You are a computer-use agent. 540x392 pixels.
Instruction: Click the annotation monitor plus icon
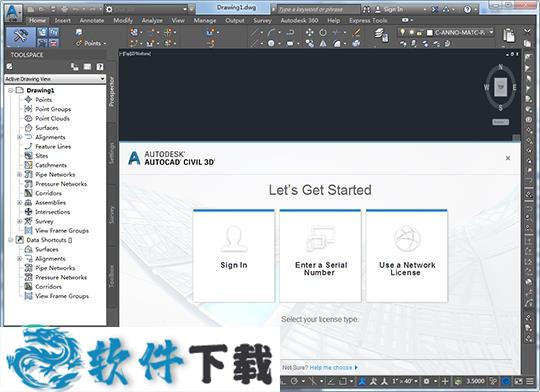[x=445, y=381]
